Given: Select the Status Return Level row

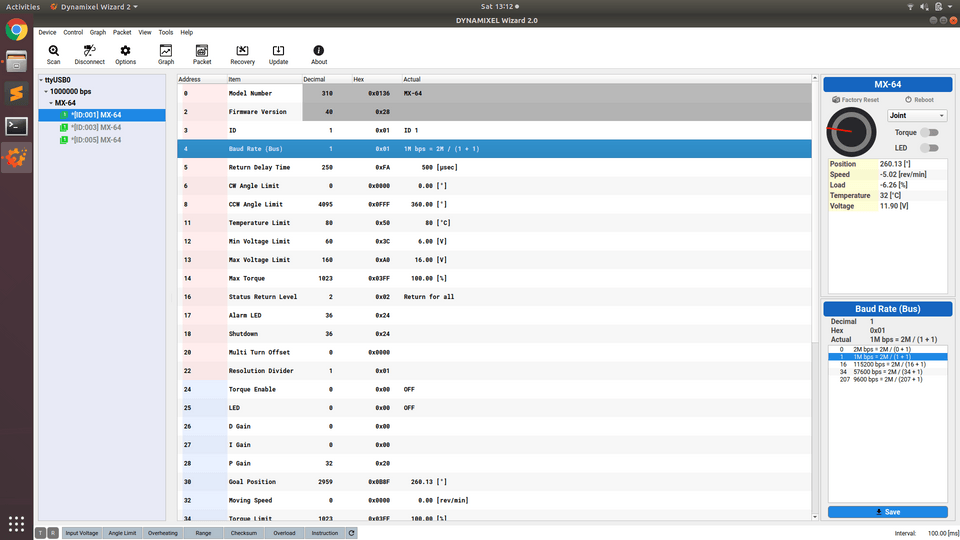Looking at the screenshot, I should 495,297.
